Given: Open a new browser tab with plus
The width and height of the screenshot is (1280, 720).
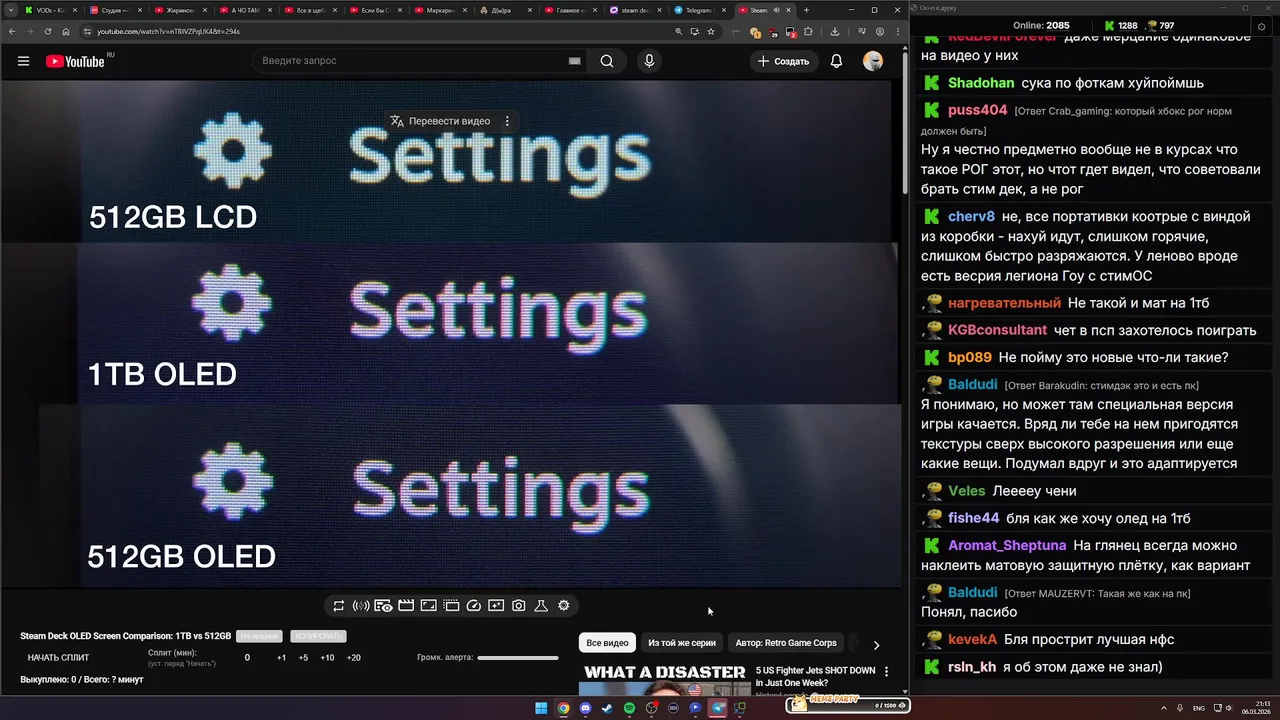Looking at the screenshot, I should [x=806, y=10].
